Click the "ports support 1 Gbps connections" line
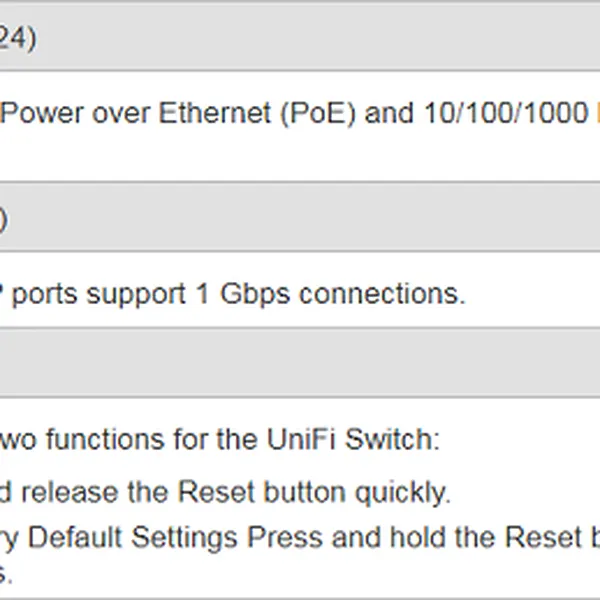 click(x=240, y=295)
